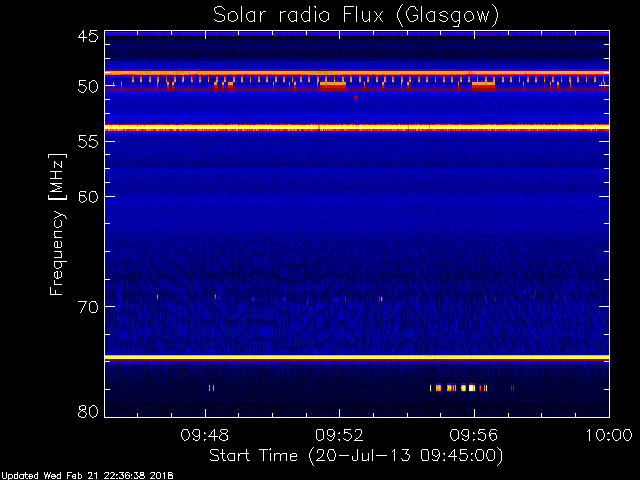Click the '09:52' time tick label
The width and height of the screenshot is (640, 480).
(339, 436)
